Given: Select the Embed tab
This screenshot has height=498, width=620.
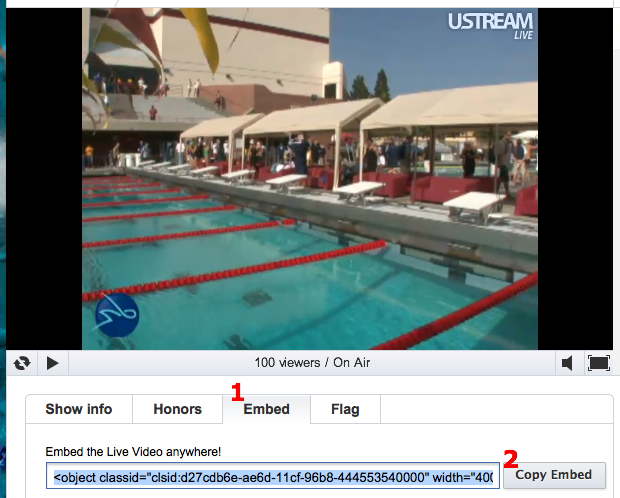Looking at the screenshot, I should (267, 409).
